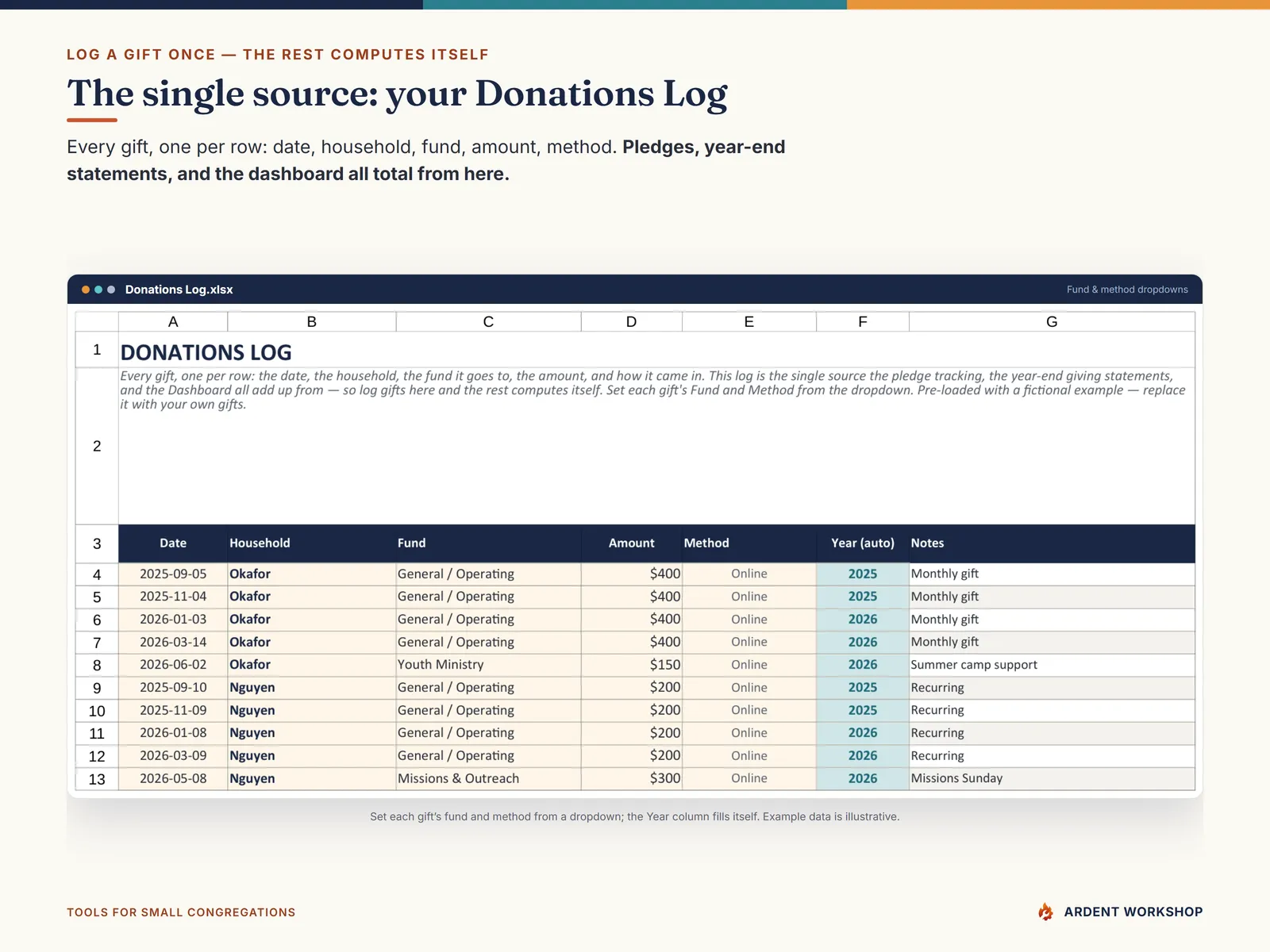Select column B header
Screen dimensions: 1270x952
pyautogui.click(x=312, y=321)
